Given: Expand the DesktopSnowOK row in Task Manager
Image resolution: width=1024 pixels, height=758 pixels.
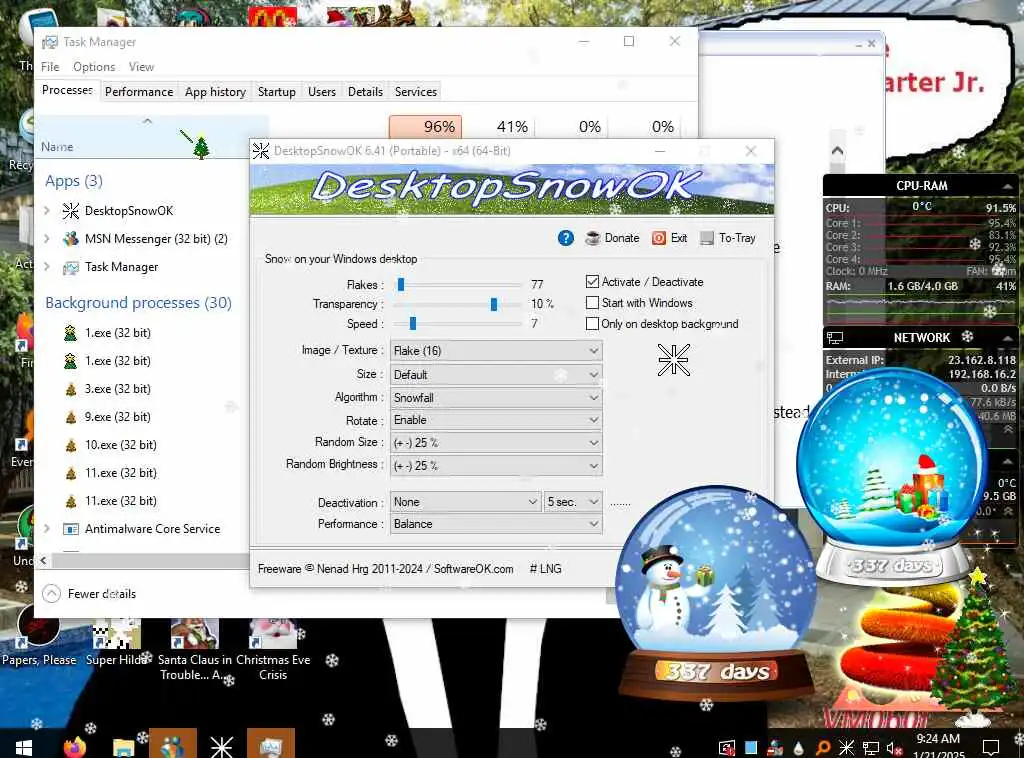Looking at the screenshot, I should pyautogui.click(x=47, y=211).
